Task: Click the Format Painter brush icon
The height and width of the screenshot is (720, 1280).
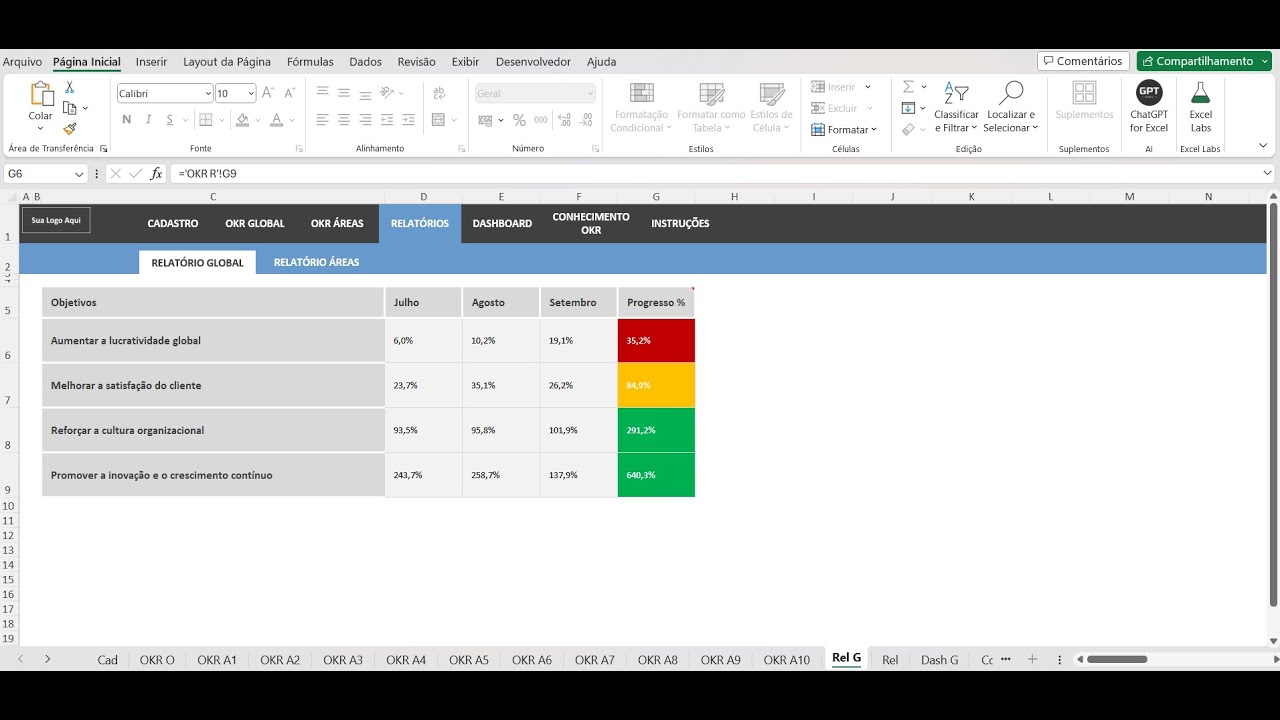Action: (x=70, y=128)
